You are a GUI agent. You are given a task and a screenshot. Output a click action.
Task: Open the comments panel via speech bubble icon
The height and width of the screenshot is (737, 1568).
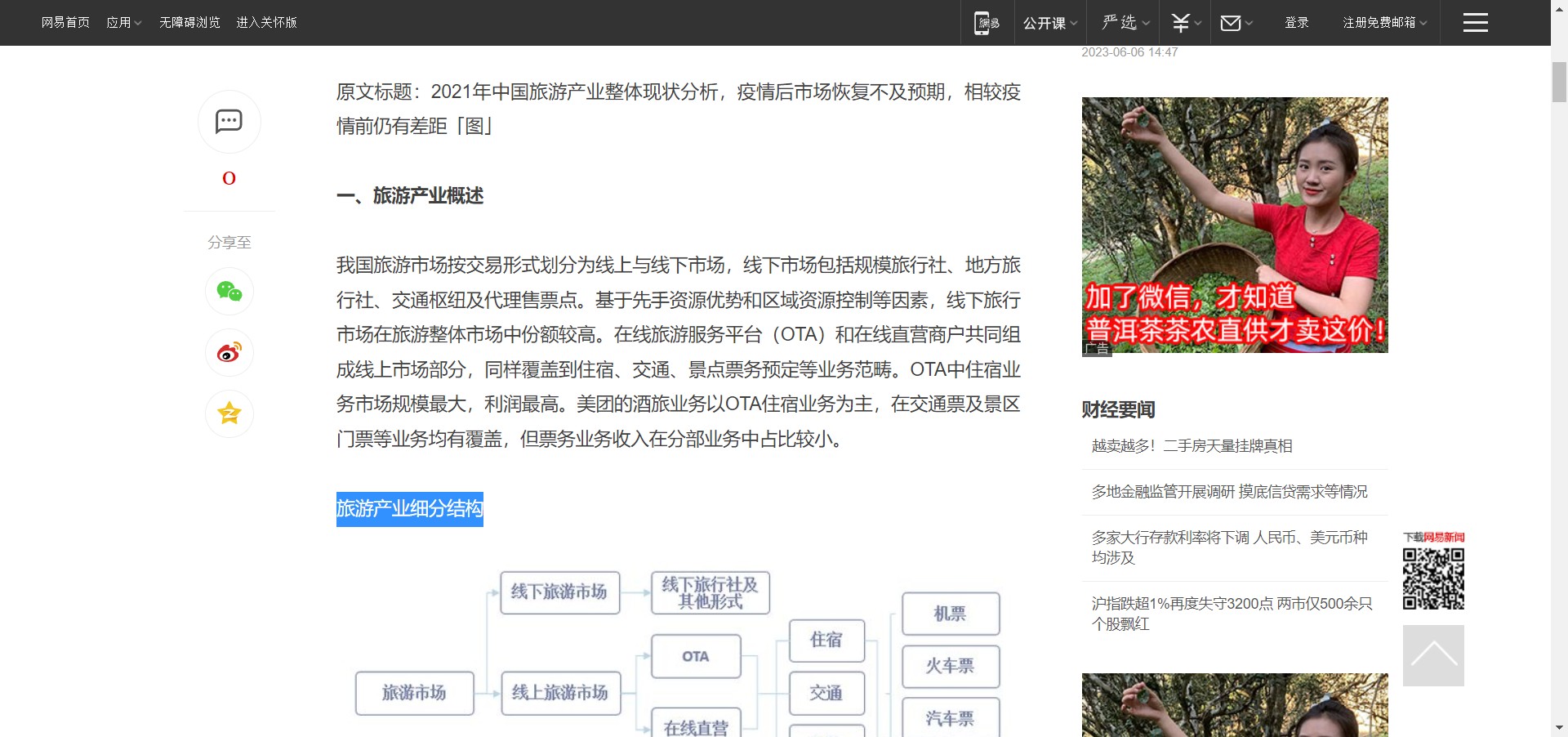click(x=229, y=121)
